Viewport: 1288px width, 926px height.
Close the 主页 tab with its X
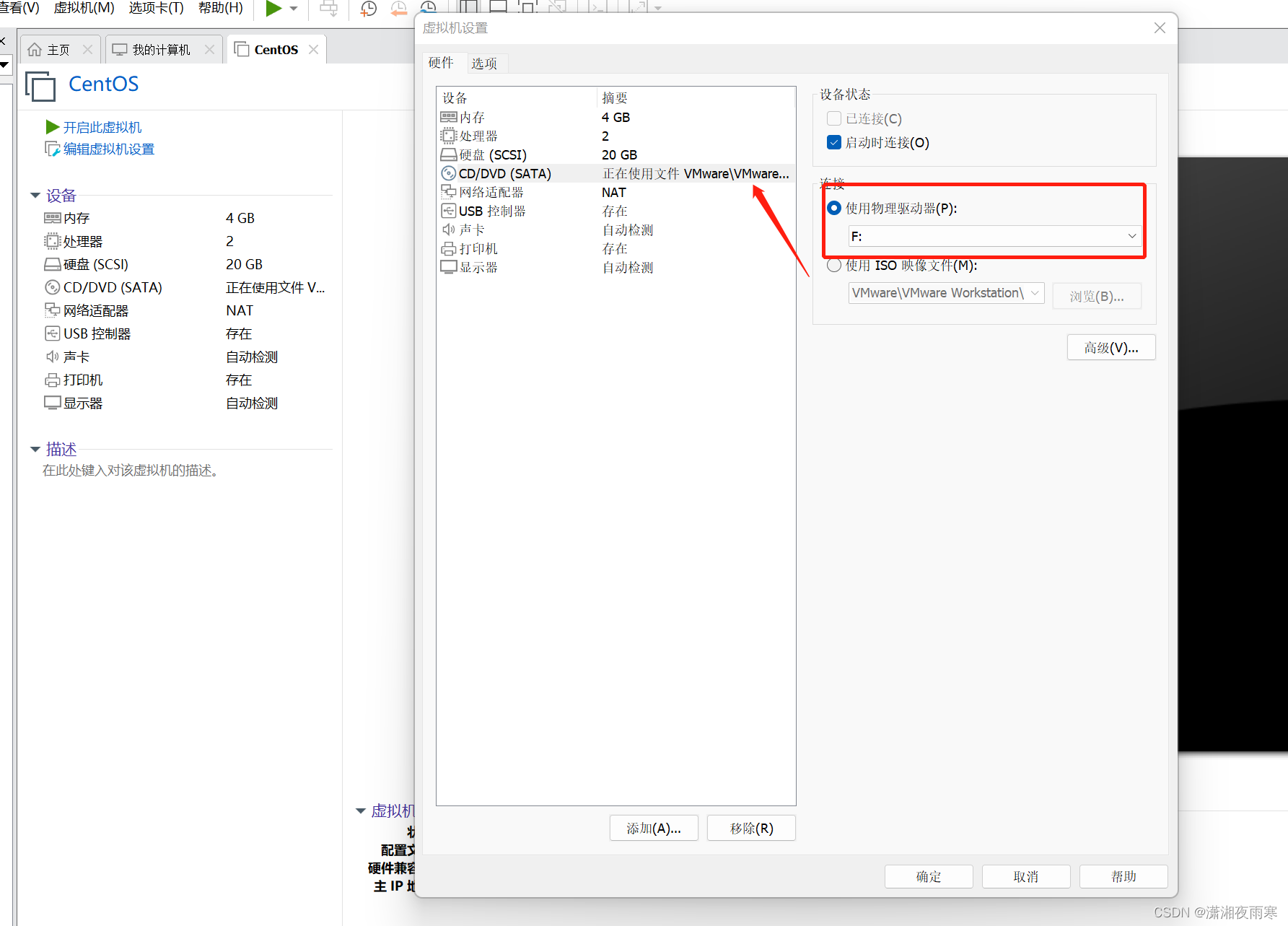(87, 49)
